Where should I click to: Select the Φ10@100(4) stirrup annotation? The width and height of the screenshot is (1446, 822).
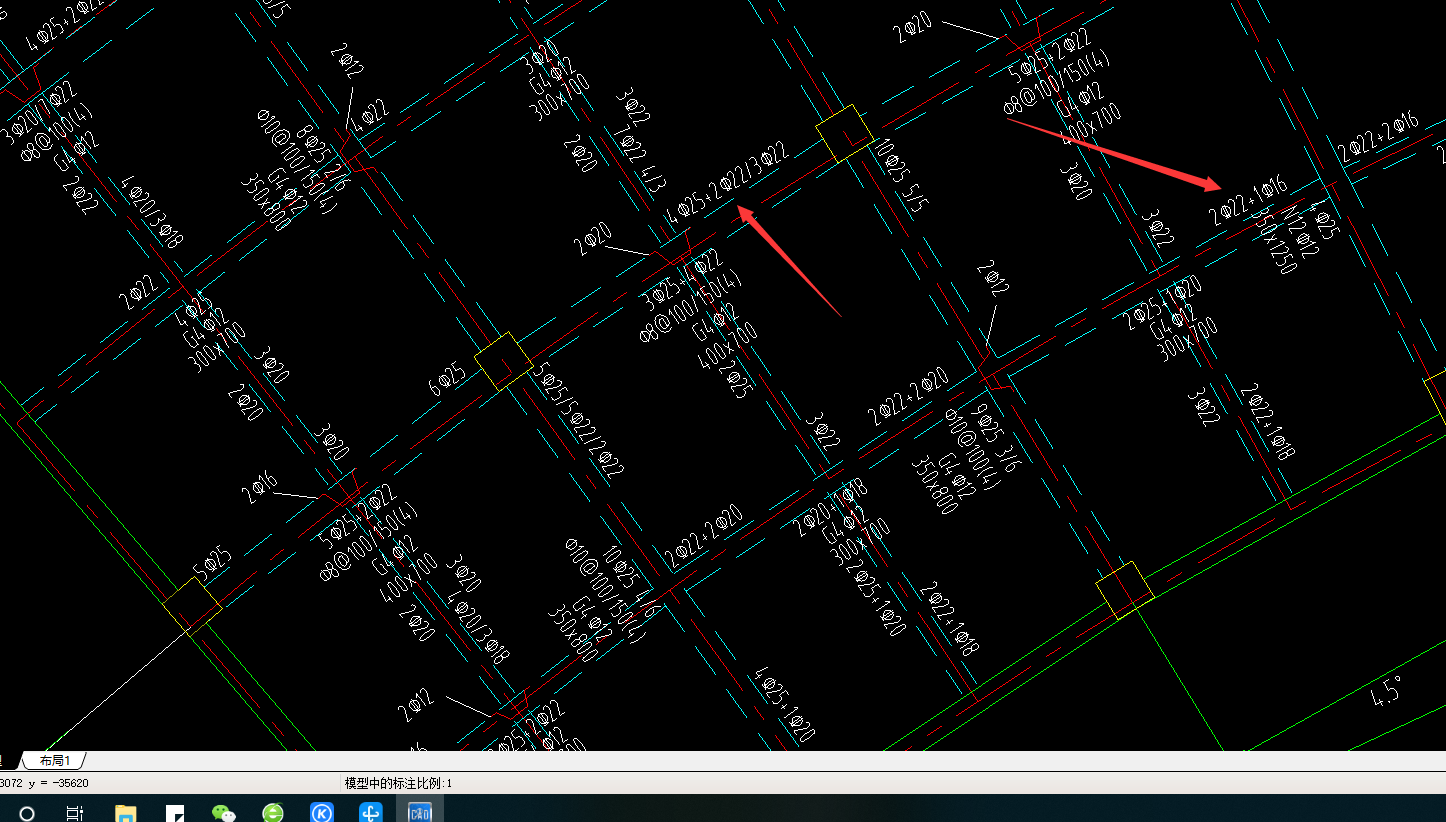(973, 450)
